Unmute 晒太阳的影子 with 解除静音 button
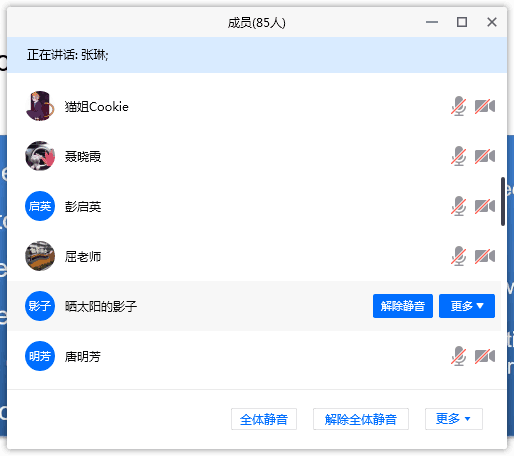514x456 pixels. (403, 306)
